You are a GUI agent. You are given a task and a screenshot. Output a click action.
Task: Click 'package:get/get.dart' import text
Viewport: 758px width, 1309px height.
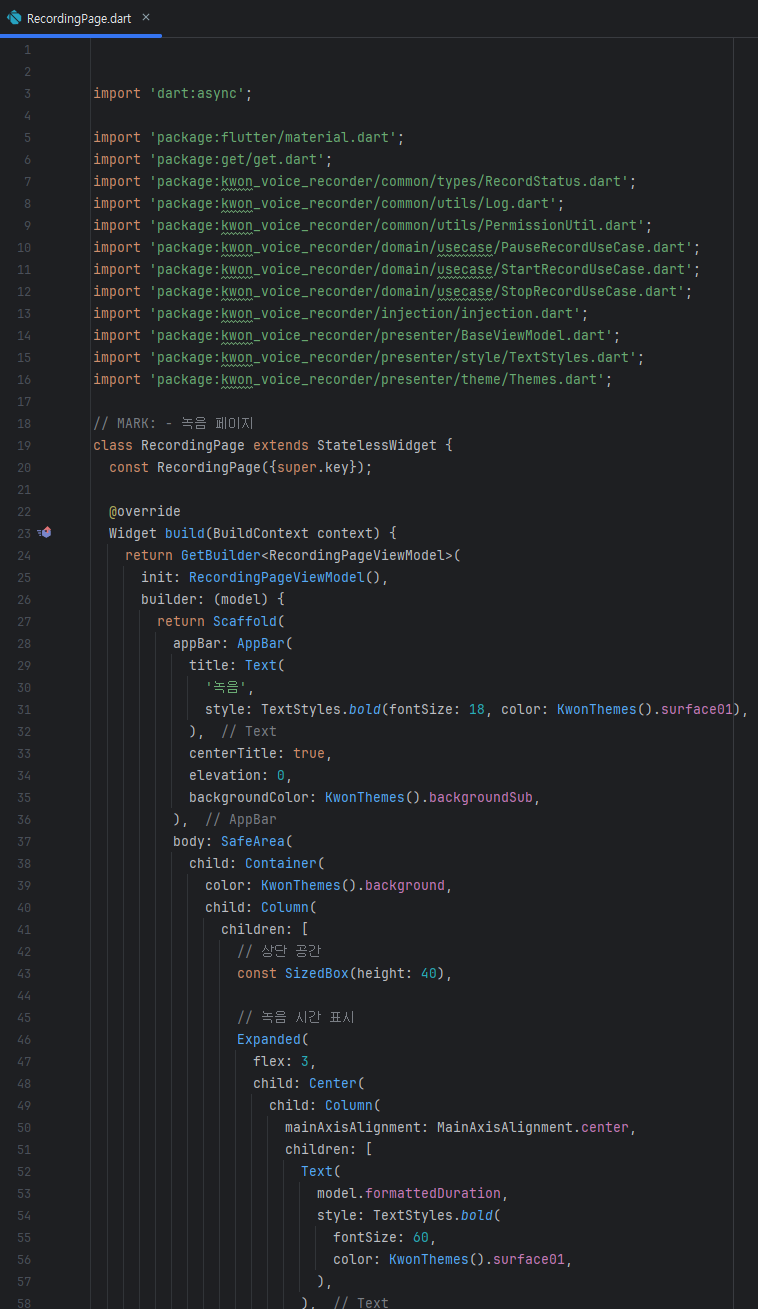237,159
